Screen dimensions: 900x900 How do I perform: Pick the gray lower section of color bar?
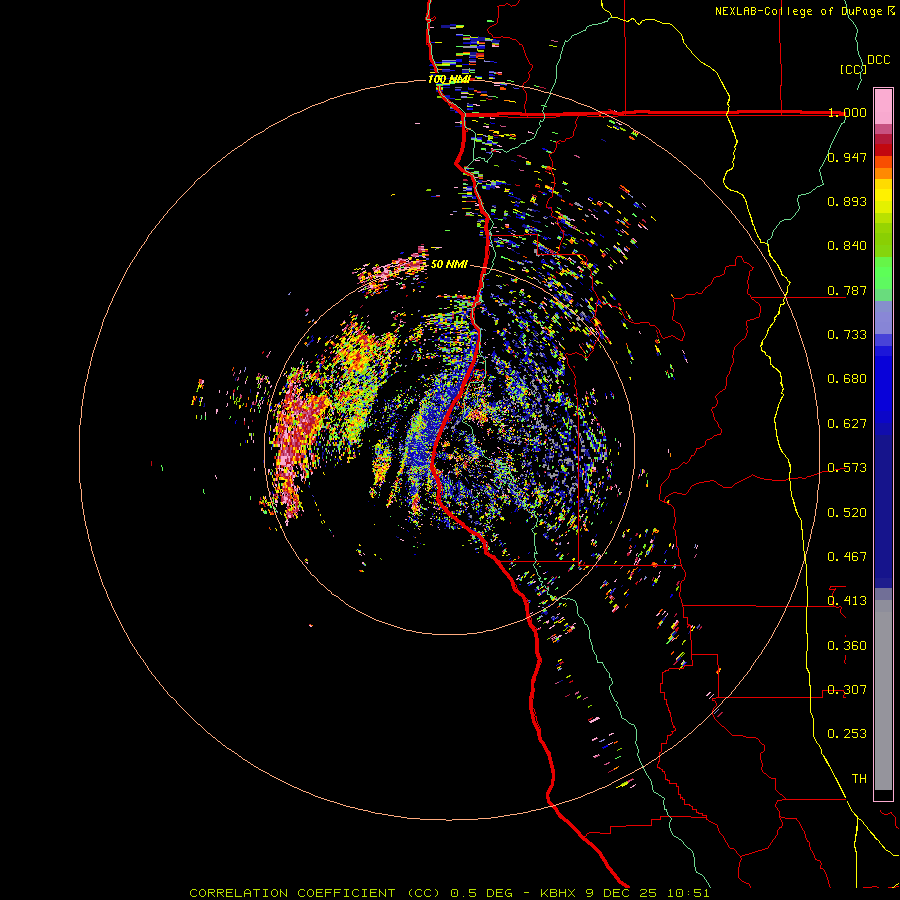click(x=883, y=695)
